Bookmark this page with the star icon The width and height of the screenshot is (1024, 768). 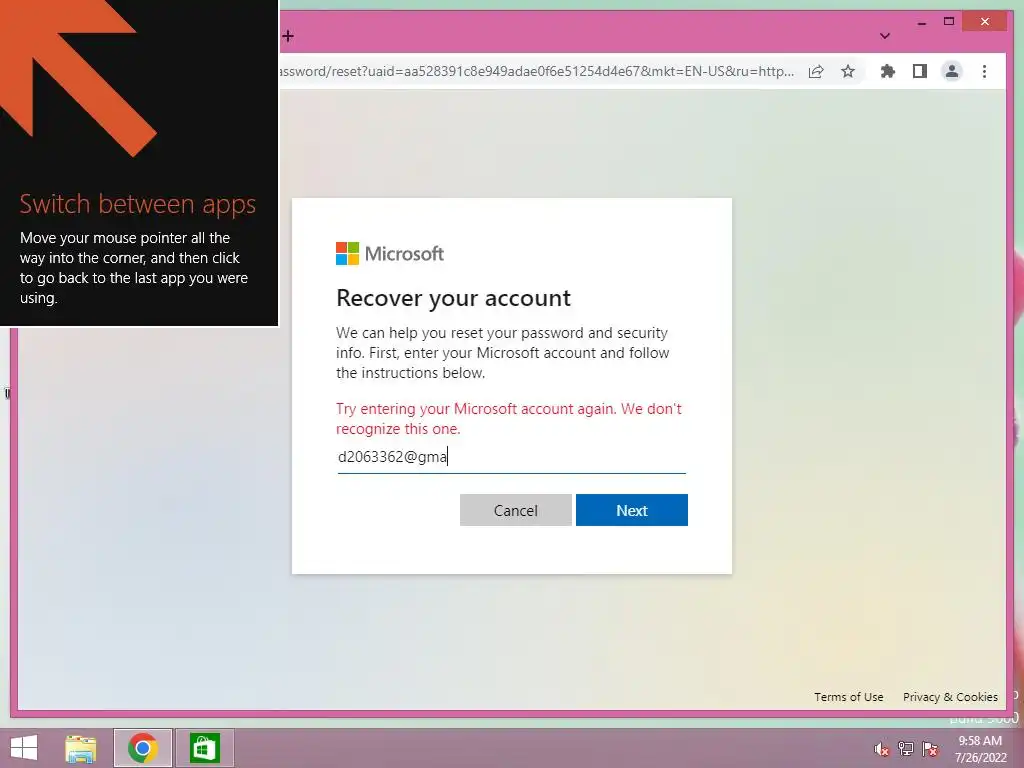pos(848,71)
